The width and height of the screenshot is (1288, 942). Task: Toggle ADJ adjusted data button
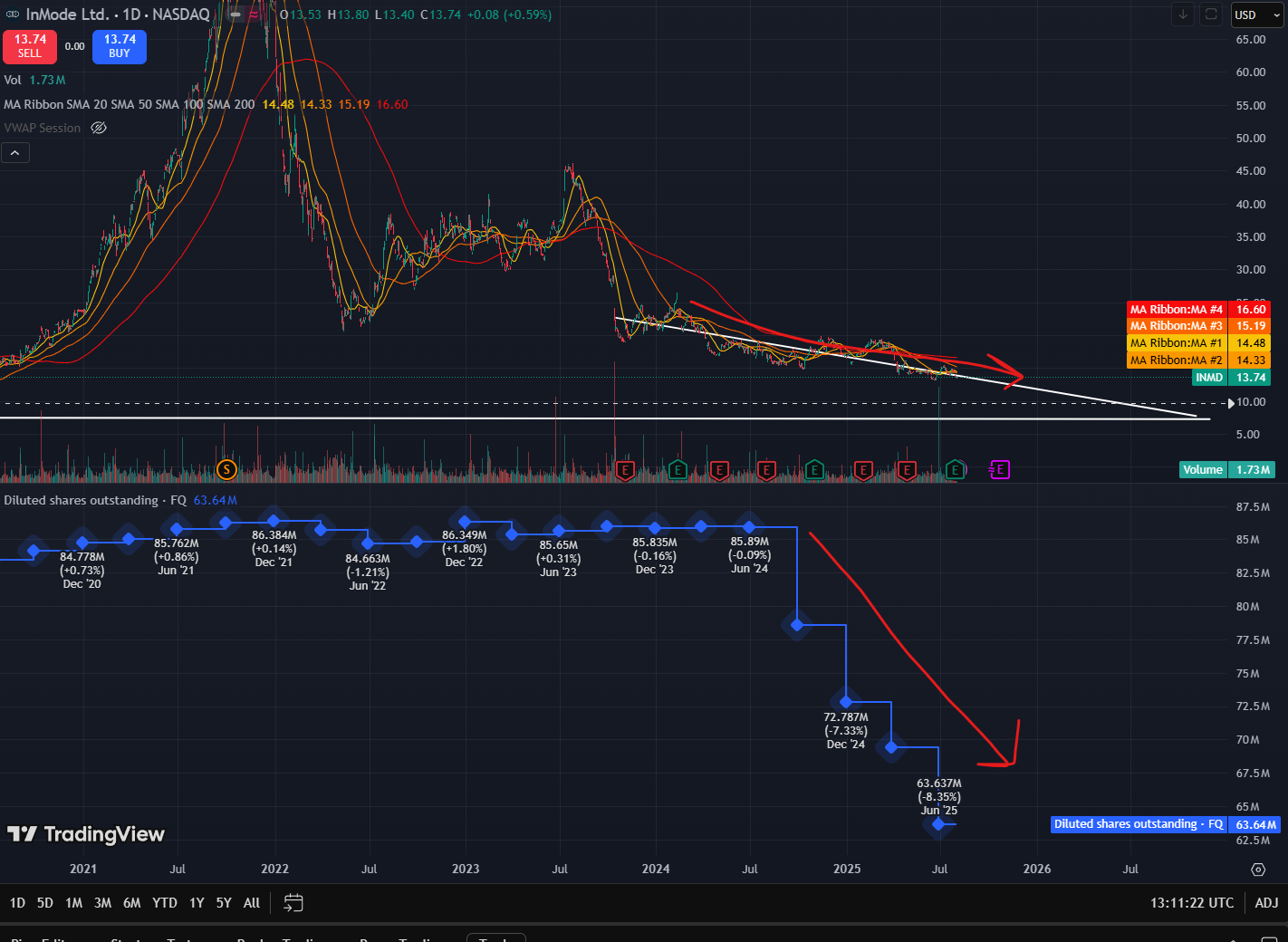tap(1266, 903)
